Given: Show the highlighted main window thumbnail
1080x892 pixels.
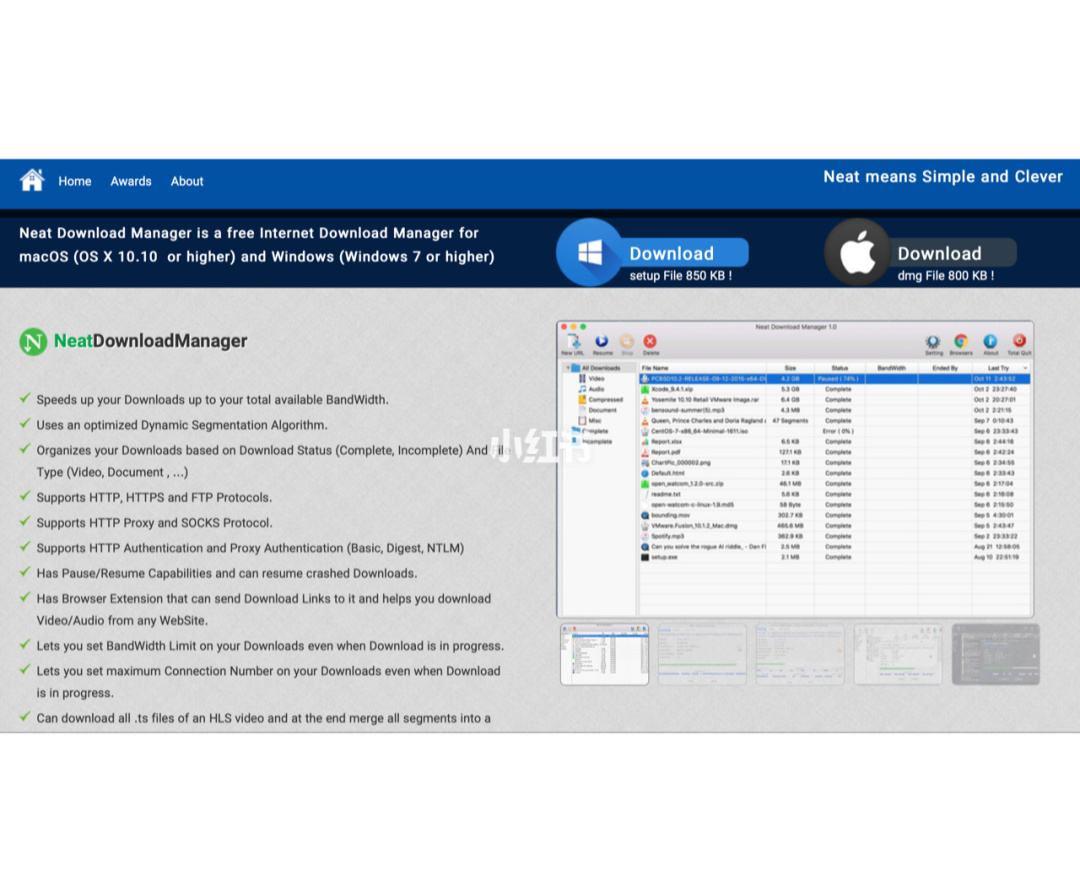Looking at the screenshot, I should coord(604,654).
